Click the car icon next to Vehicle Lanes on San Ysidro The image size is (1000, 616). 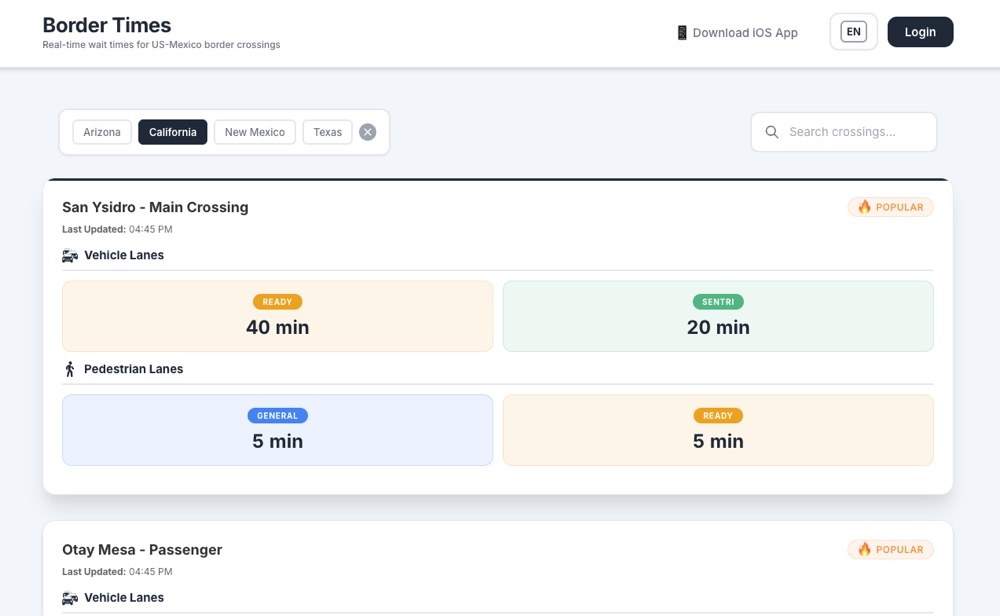(x=69, y=255)
